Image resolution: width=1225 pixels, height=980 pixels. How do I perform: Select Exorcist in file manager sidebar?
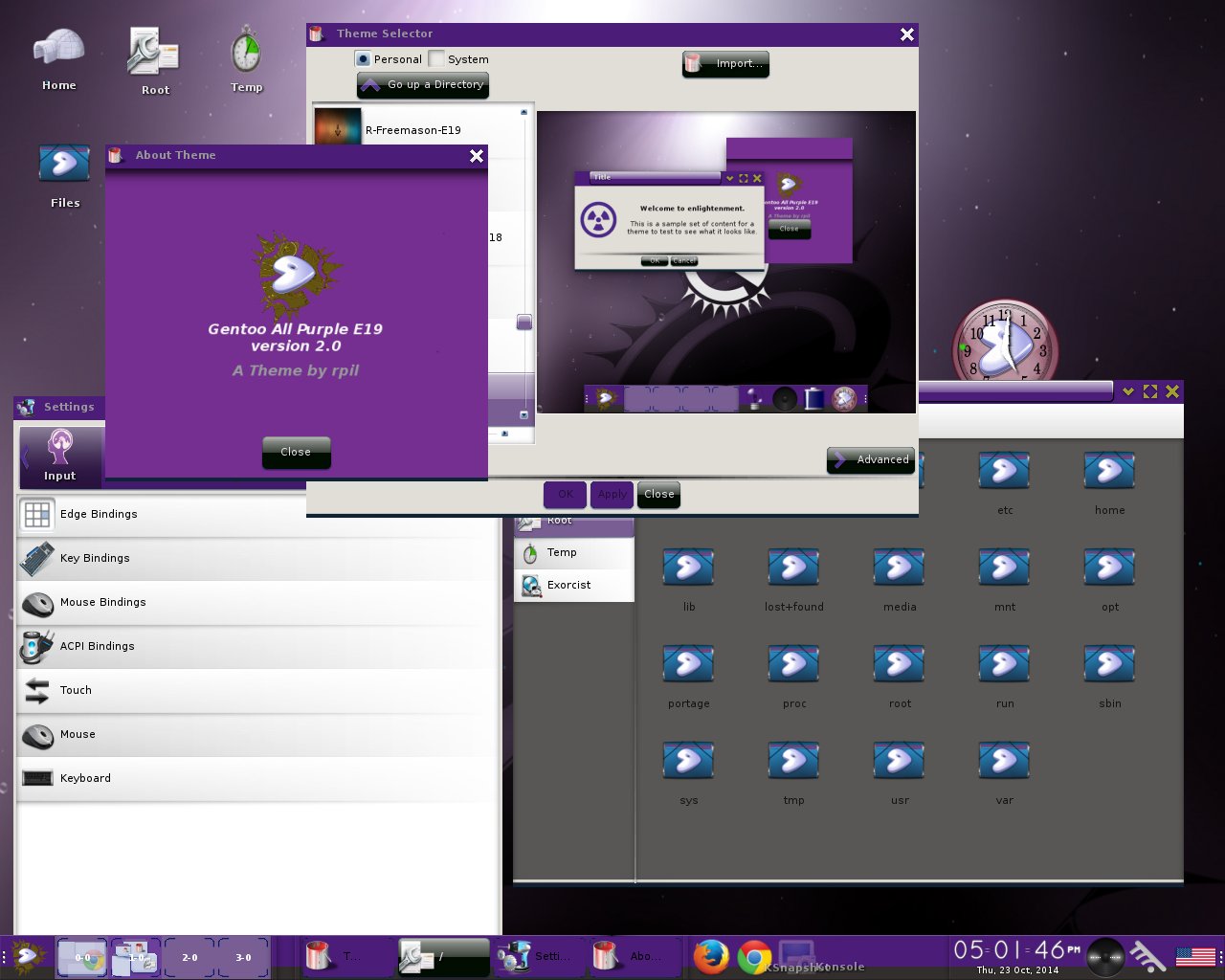point(574,586)
